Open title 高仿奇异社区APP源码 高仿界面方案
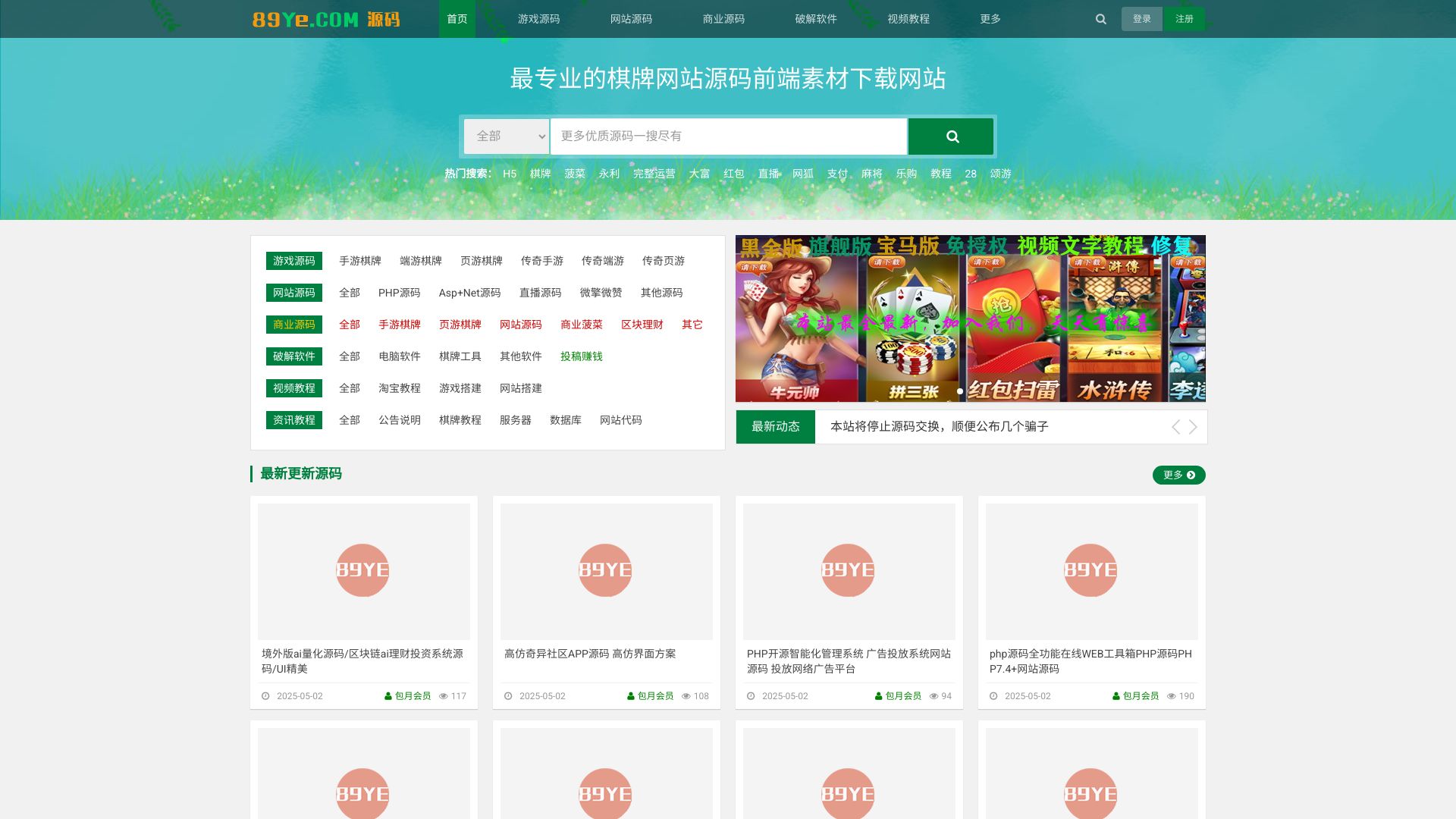Viewport: 1456px width, 819px height. (590, 654)
